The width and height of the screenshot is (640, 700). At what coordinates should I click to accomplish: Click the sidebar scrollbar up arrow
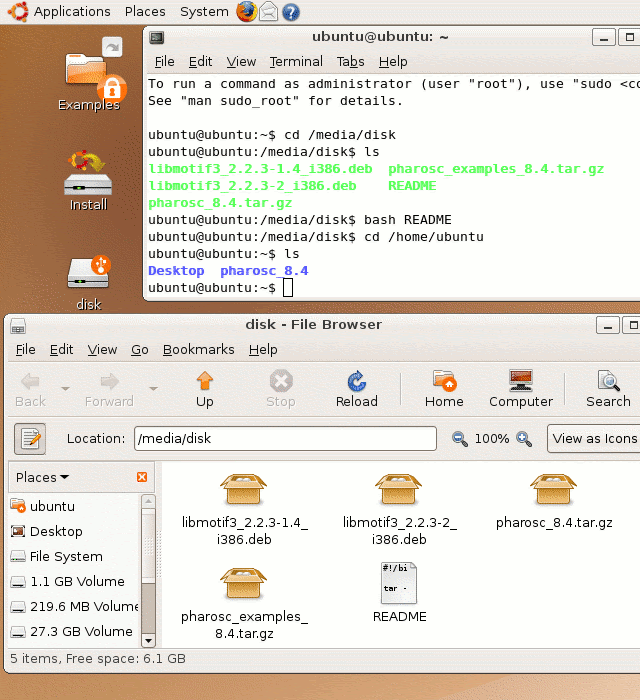tap(148, 501)
